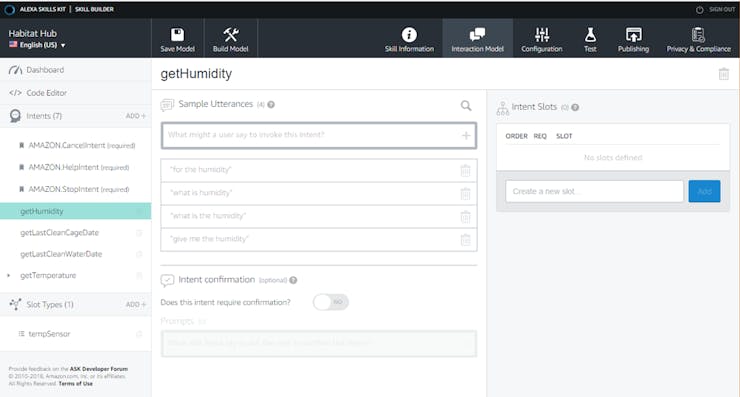Open the English (US) language dropdown
This screenshot has width=740, height=397.
click(x=37, y=45)
